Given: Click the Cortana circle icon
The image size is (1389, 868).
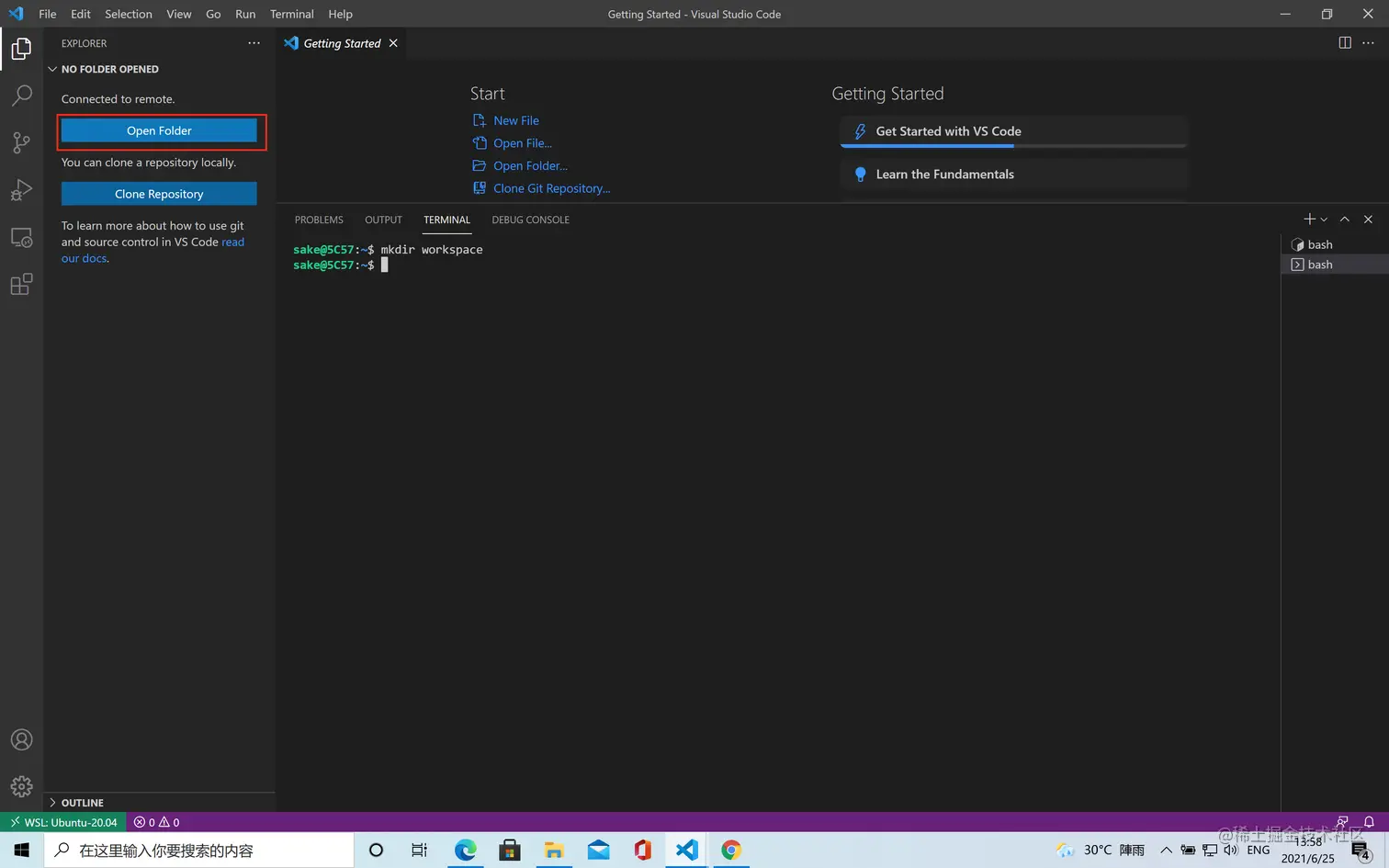Looking at the screenshot, I should click(376, 851).
